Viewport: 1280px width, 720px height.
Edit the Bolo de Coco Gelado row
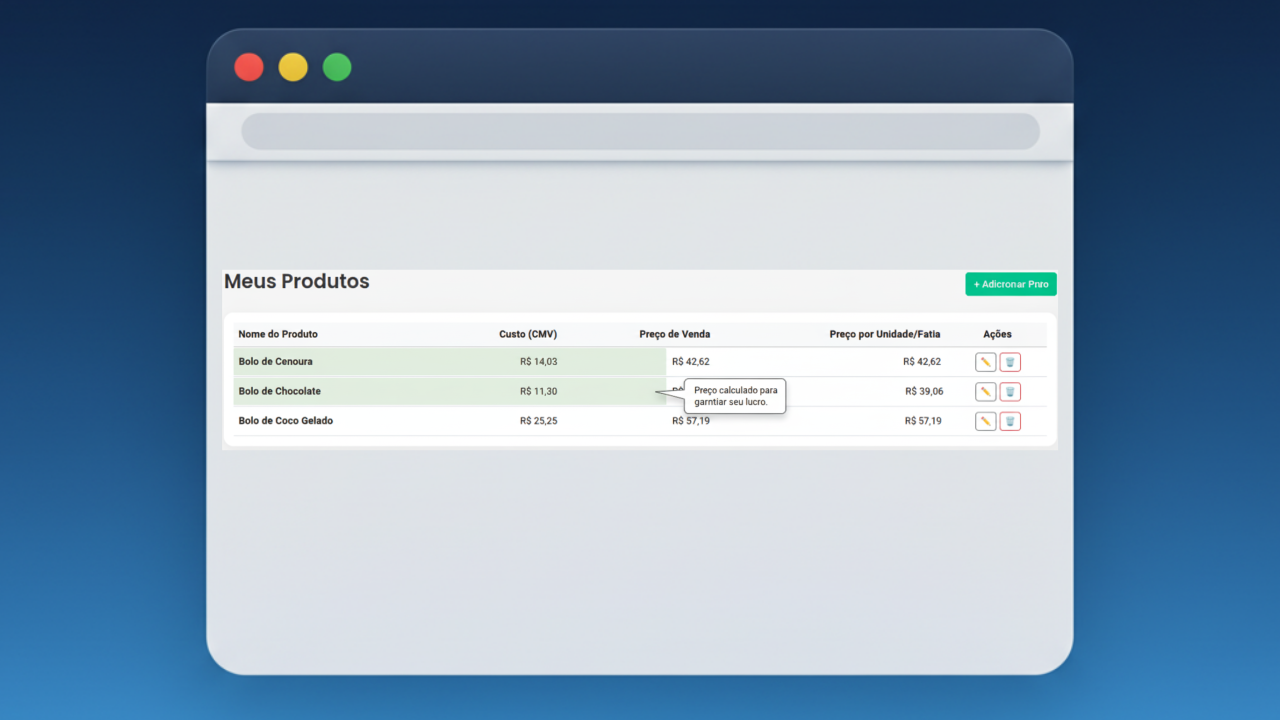pyautogui.click(x=985, y=422)
